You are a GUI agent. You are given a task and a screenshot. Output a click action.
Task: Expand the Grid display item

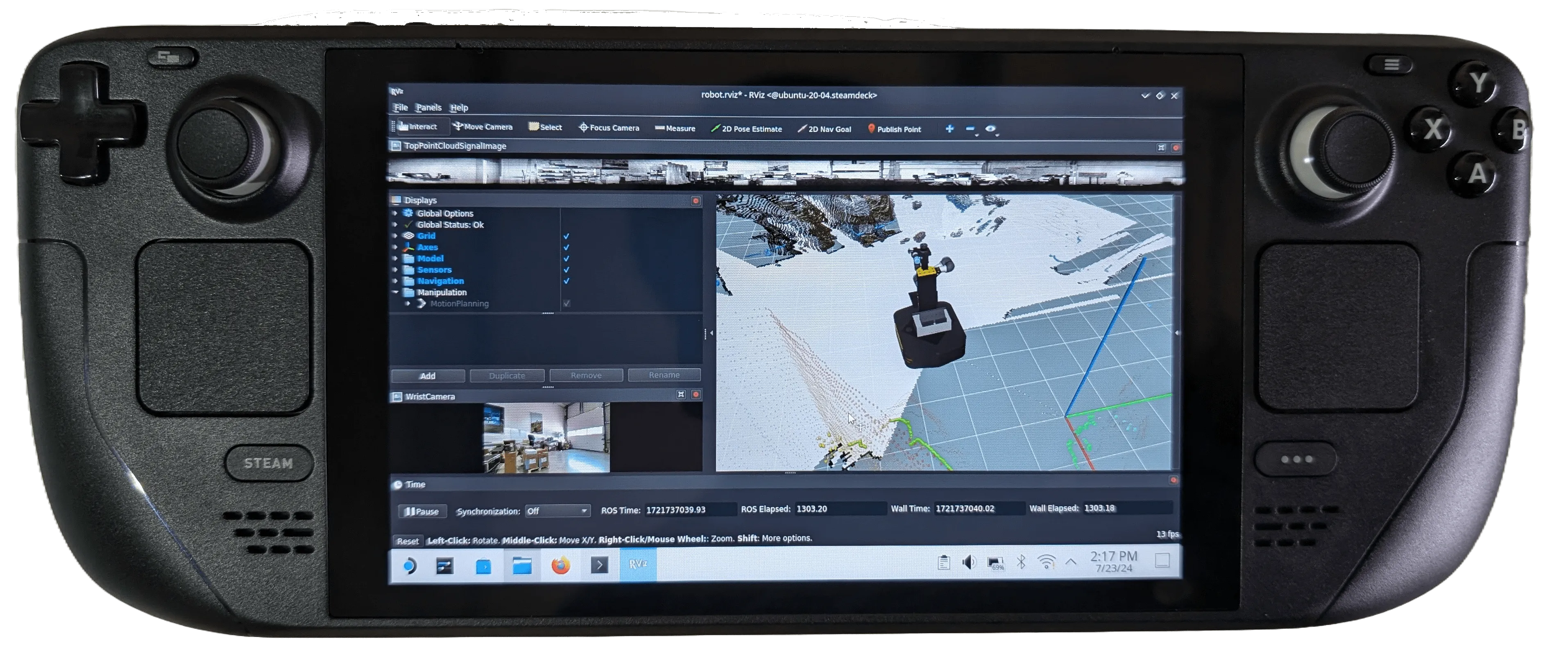point(395,236)
